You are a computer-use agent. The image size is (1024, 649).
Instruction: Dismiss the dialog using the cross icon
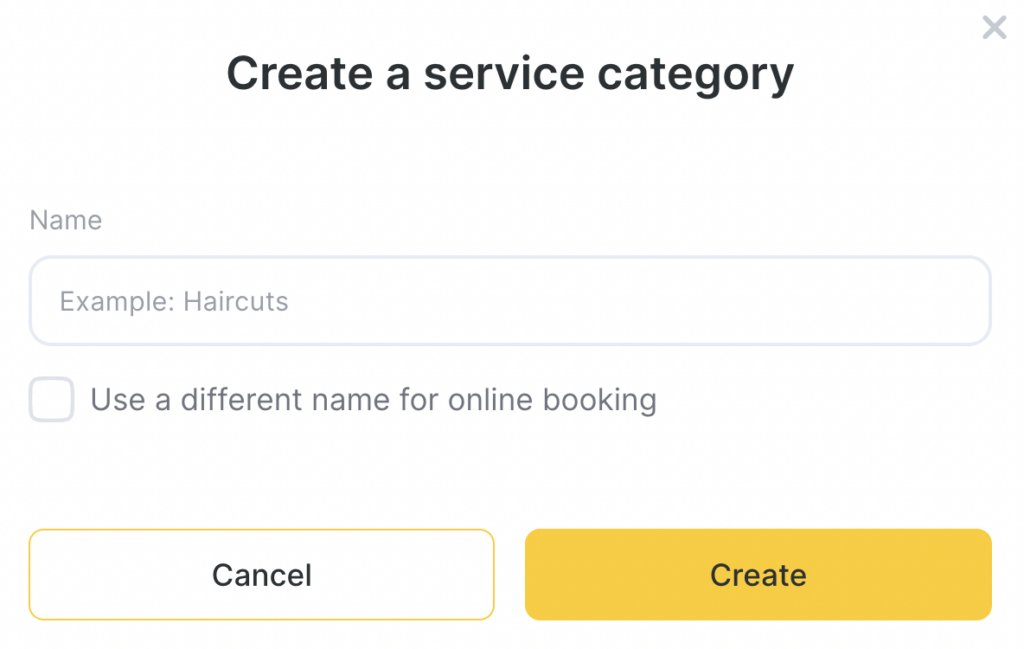[x=994, y=28]
